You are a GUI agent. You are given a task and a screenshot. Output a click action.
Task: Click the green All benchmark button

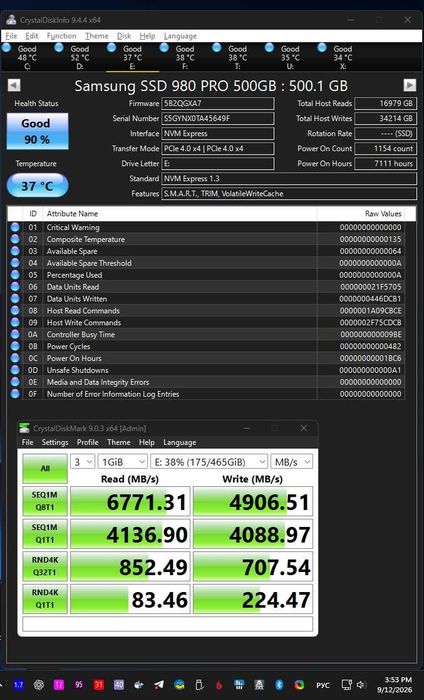pyautogui.click(x=45, y=468)
